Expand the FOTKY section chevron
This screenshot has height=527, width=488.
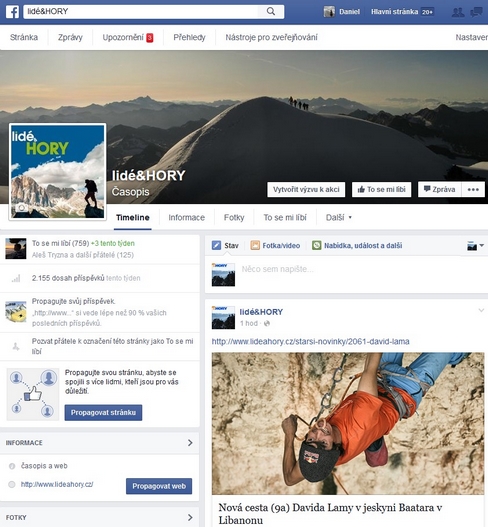190,517
